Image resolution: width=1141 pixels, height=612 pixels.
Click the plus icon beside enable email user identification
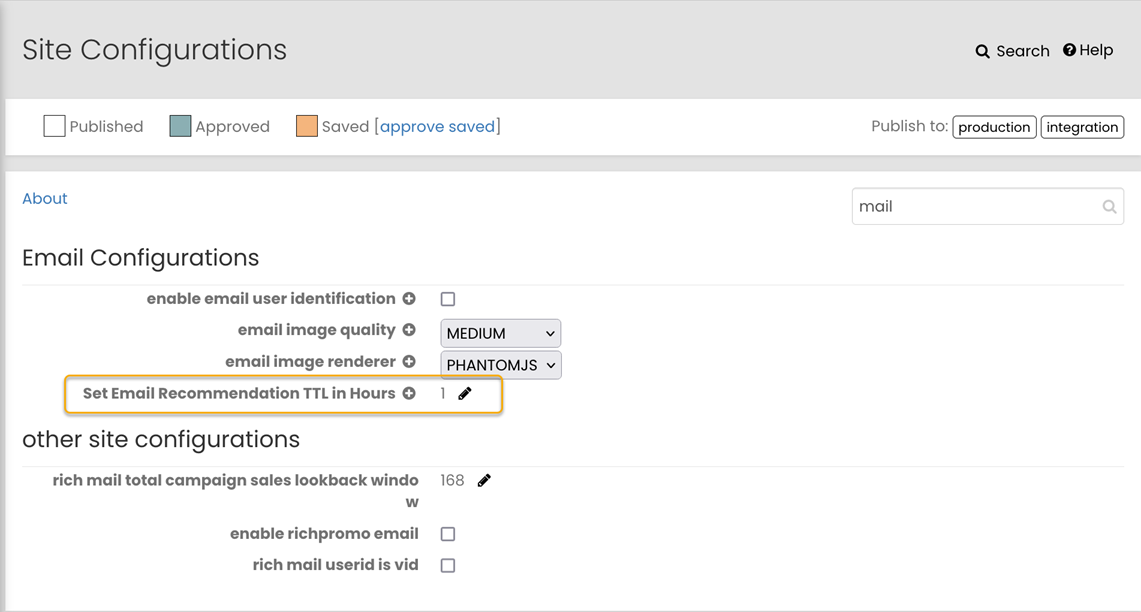click(409, 299)
